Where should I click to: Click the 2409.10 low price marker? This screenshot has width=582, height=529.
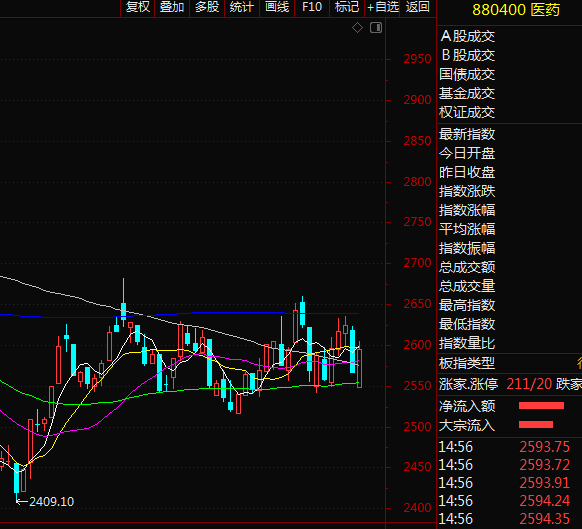[52, 502]
